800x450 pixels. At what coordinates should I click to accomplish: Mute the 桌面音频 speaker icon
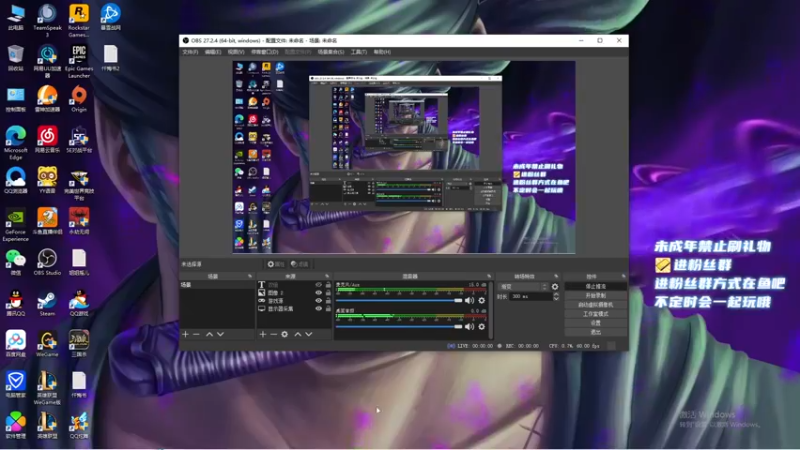tap(469, 327)
